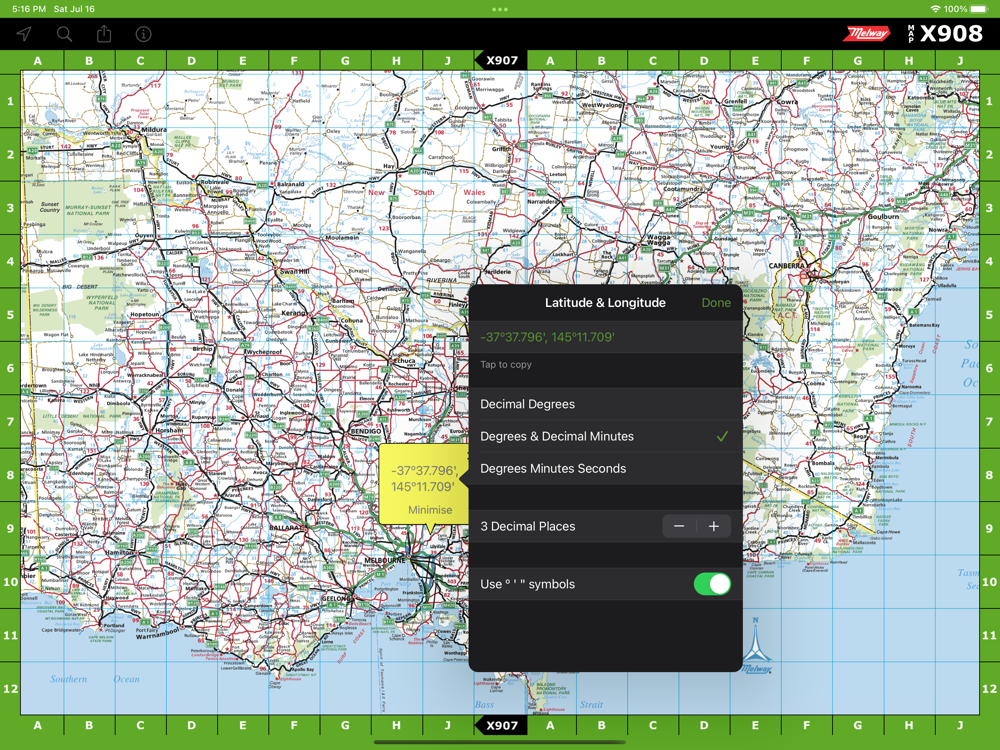Open the search magnifier icon
The height and width of the screenshot is (750, 1000).
(64, 34)
